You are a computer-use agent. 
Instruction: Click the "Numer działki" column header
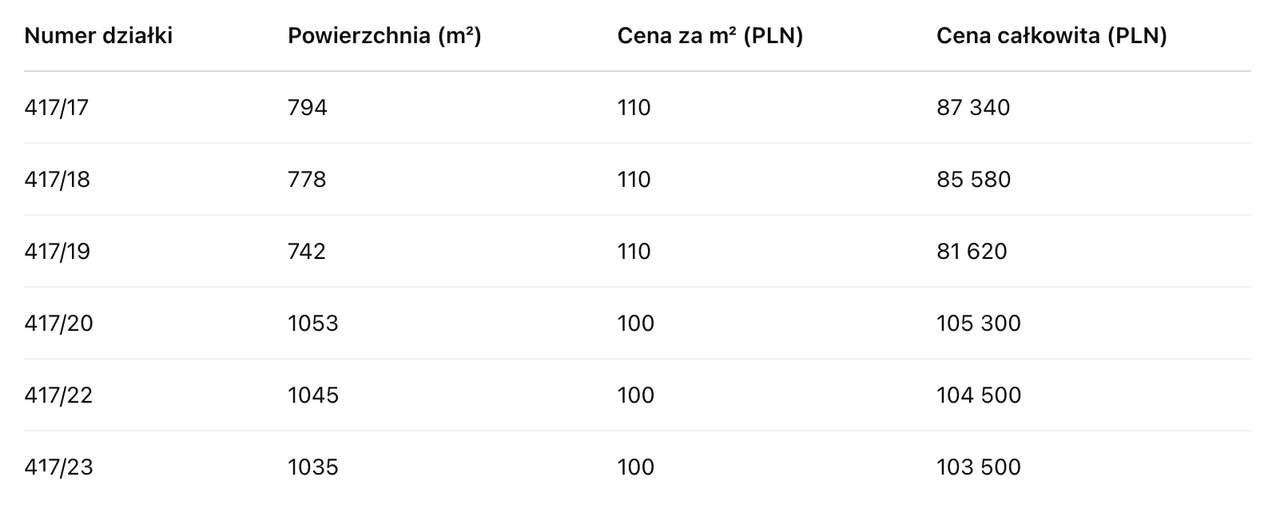99,36
